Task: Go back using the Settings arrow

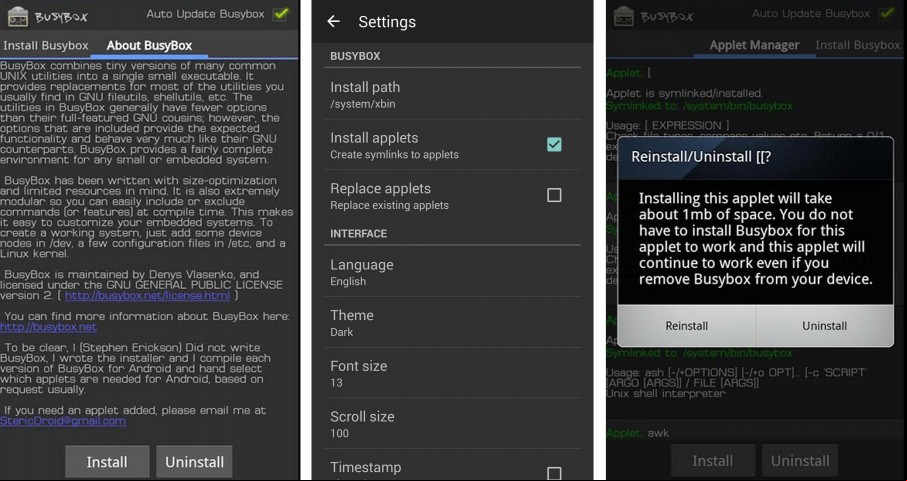Action: [x=333, y=21]
